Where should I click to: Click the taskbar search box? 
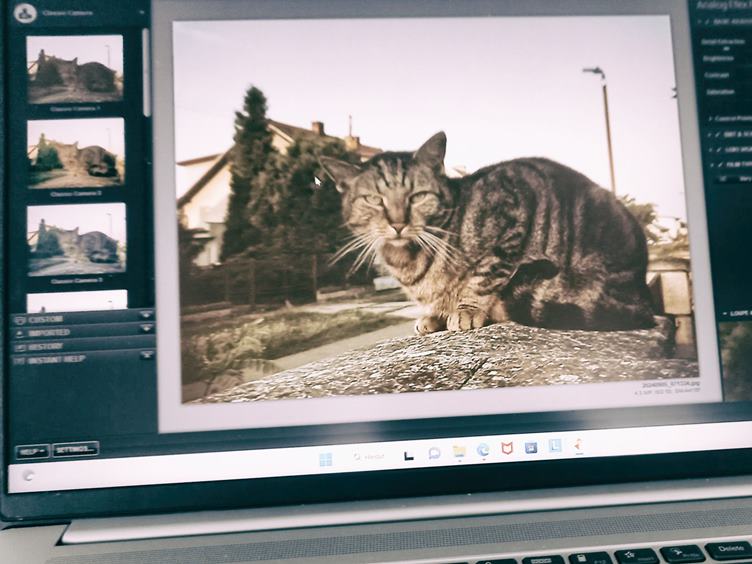[369, 458]
